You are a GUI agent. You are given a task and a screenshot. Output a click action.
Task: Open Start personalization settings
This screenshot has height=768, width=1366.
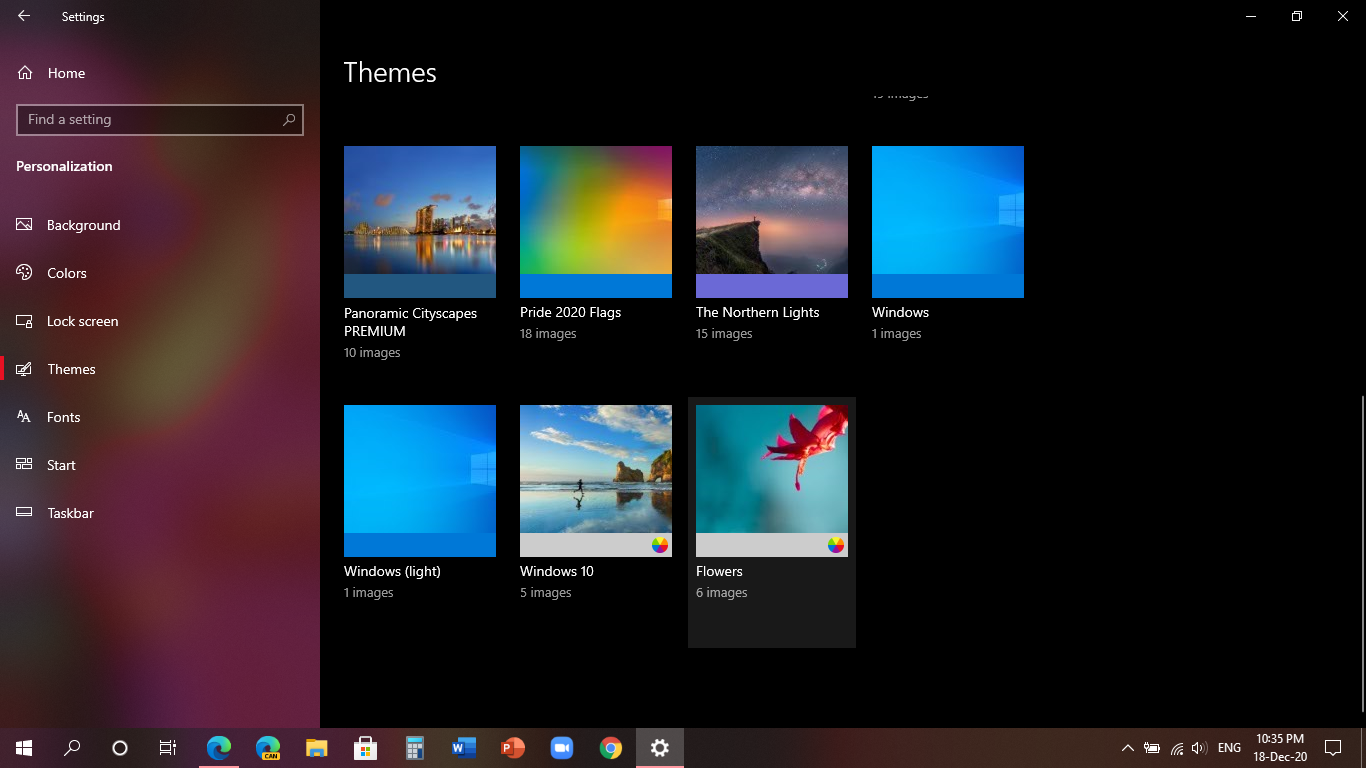click(160, 465)
